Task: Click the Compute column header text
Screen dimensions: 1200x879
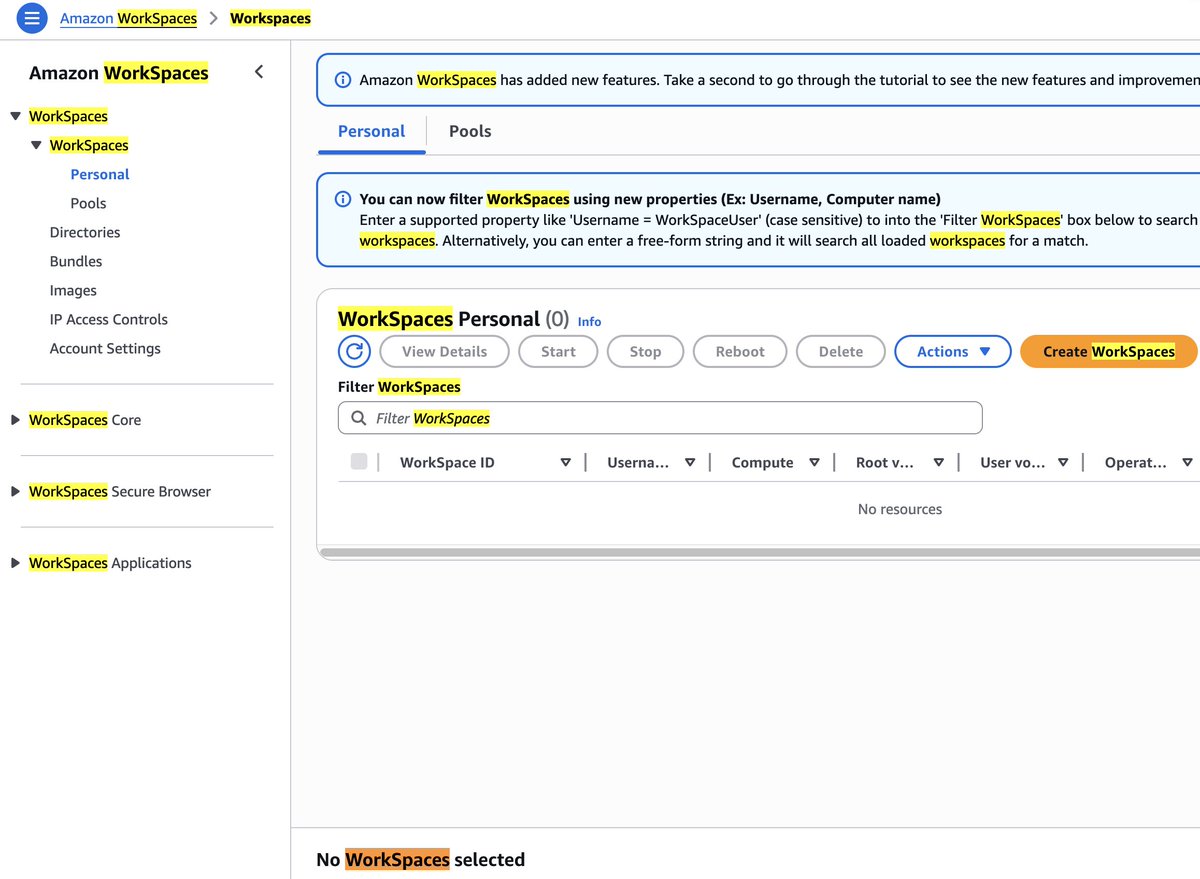Action: [x=762, y=462]
